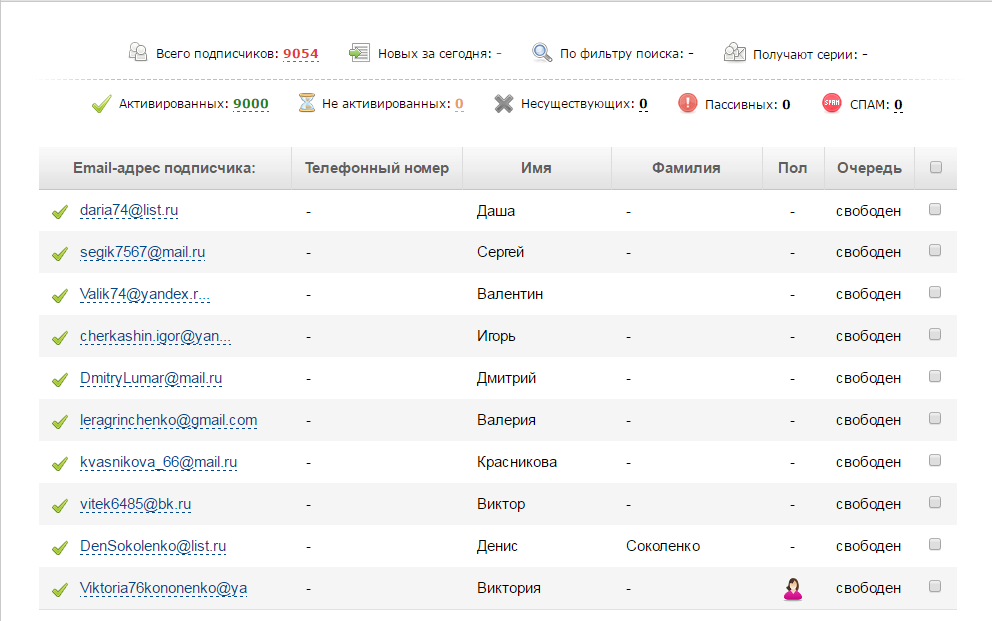
Task: Open subscriber segik7567@mail.ru email link
Action: [x=143, y=252]
